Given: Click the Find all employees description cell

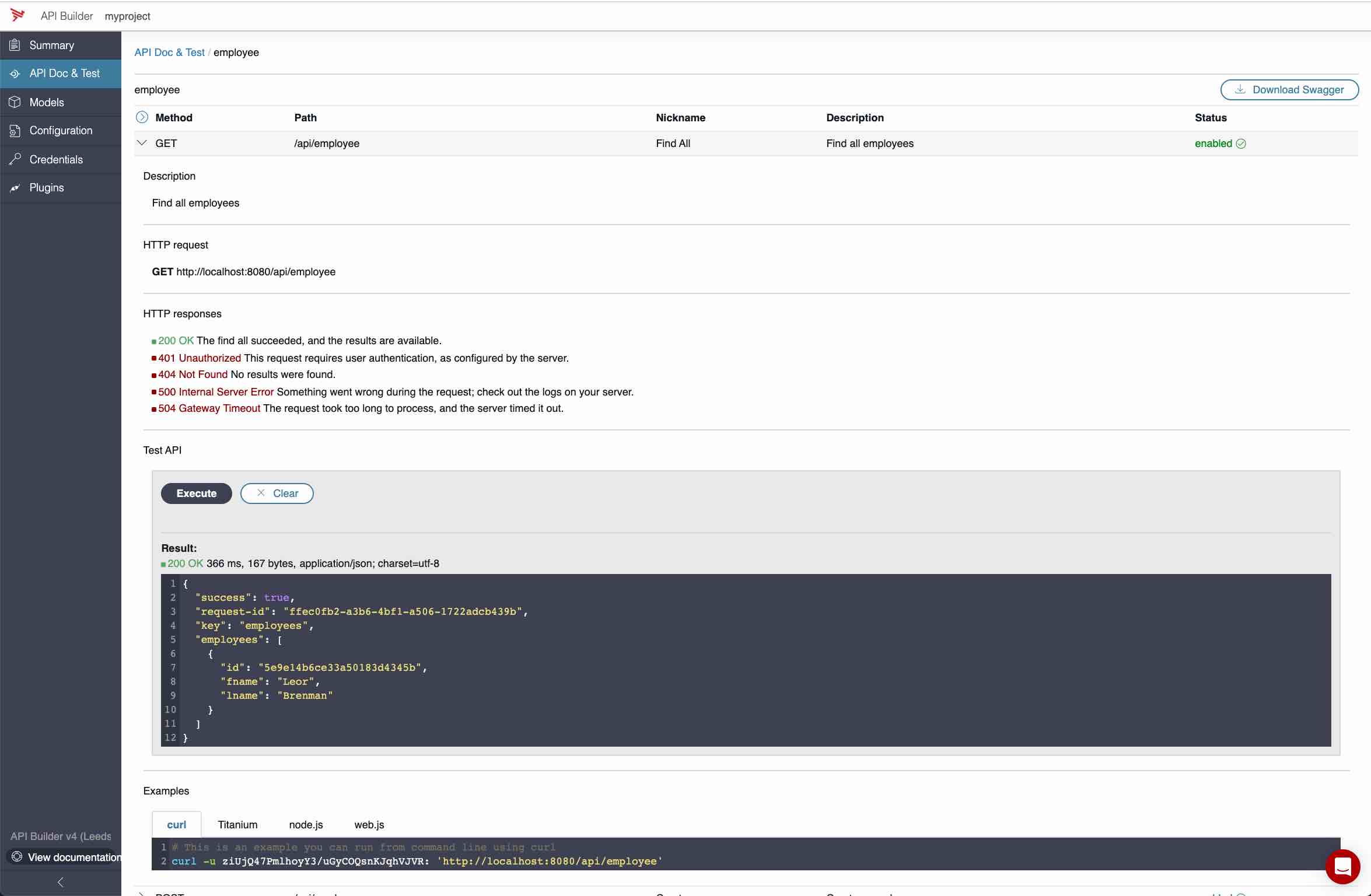Looking at the screenshot, I should [x=870, y=143].
